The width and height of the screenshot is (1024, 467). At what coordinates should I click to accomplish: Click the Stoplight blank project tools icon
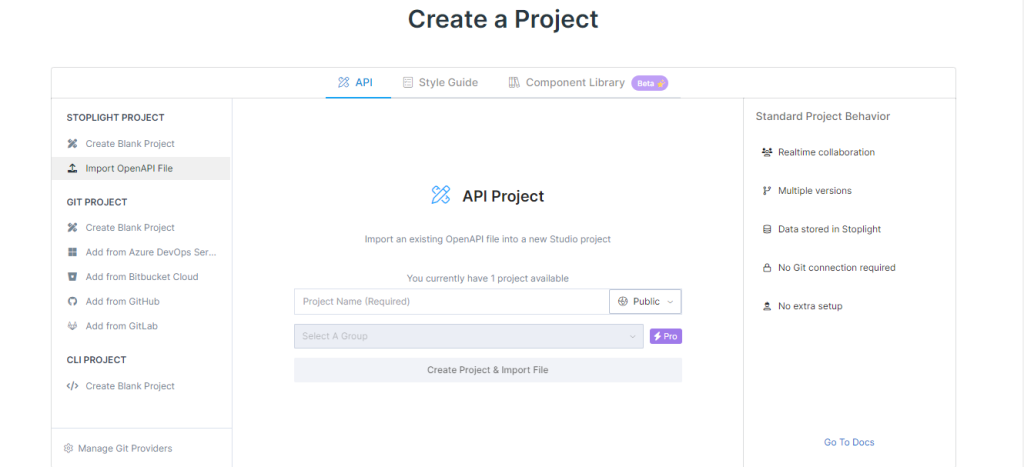tap(72, 144)
